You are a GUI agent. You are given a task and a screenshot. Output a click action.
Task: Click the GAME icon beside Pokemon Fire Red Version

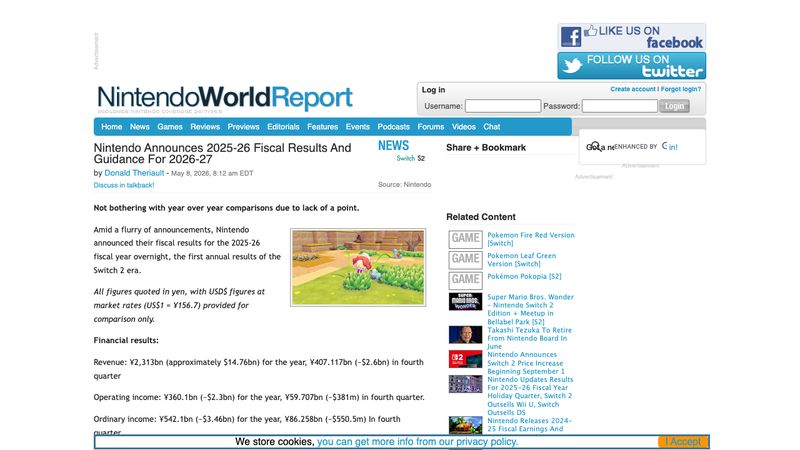tap(465, 239)
